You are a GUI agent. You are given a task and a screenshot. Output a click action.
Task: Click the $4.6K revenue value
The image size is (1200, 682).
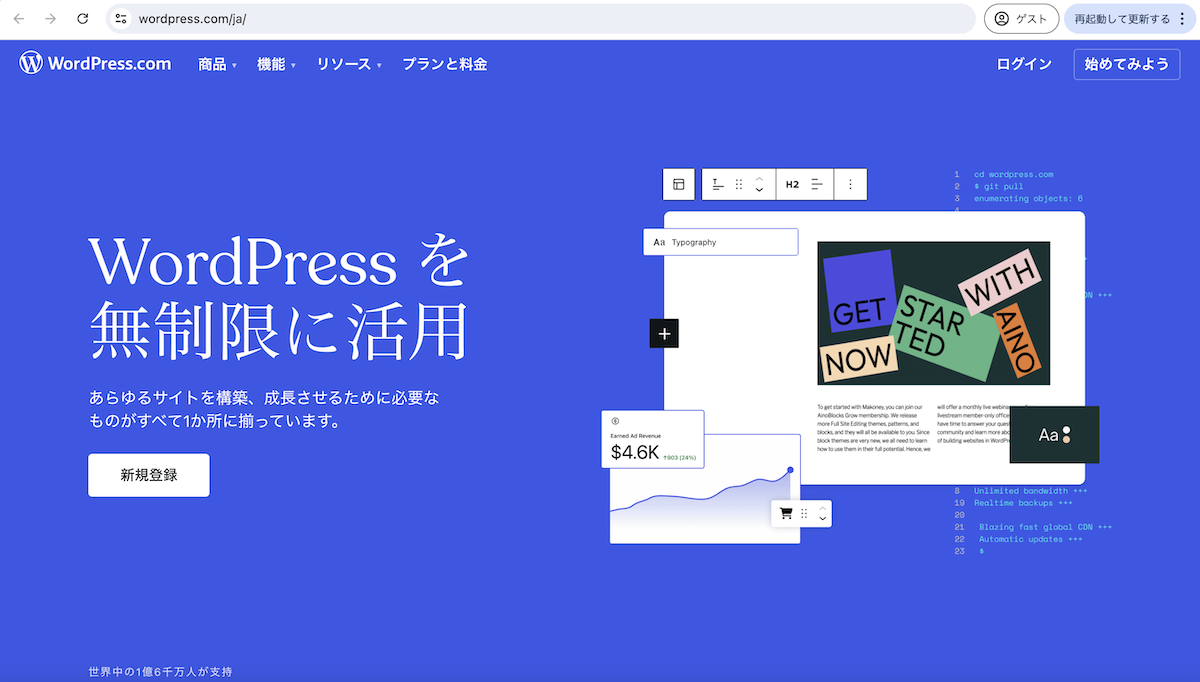[x=635, y=453]
